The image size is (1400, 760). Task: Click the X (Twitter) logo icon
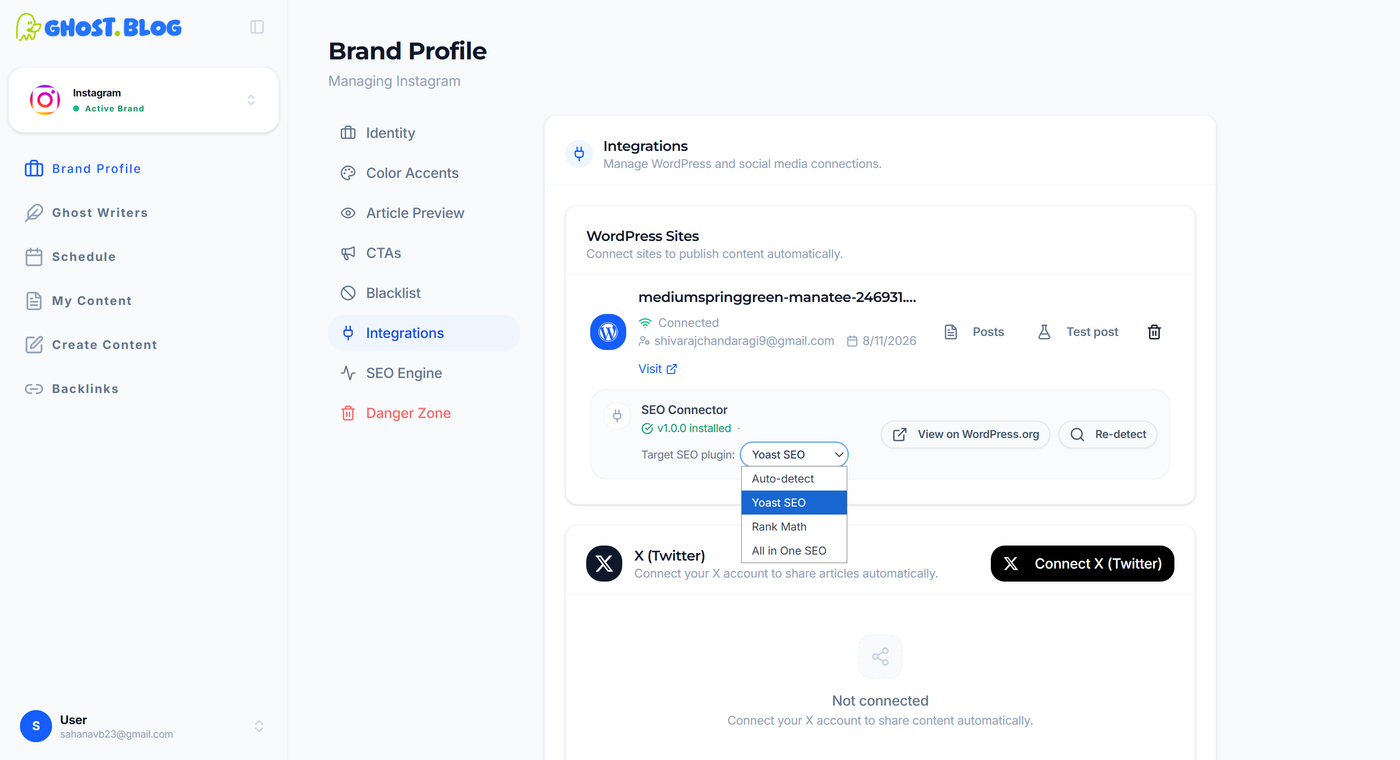(x=604, y=563)
